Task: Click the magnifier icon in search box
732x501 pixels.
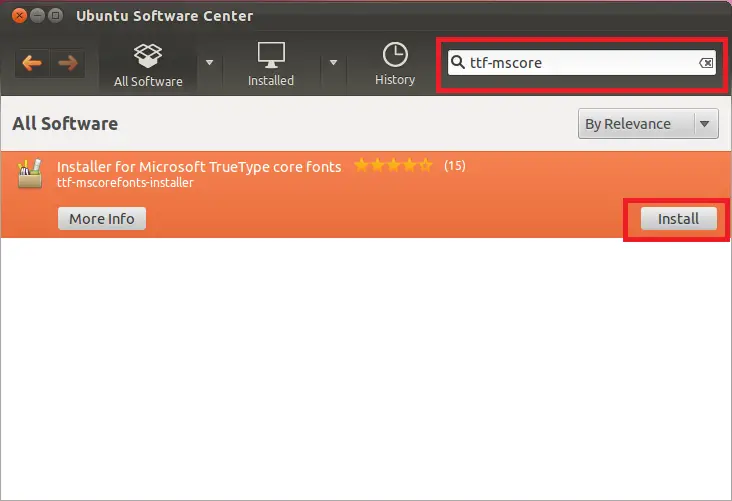Action: [458, 62]
